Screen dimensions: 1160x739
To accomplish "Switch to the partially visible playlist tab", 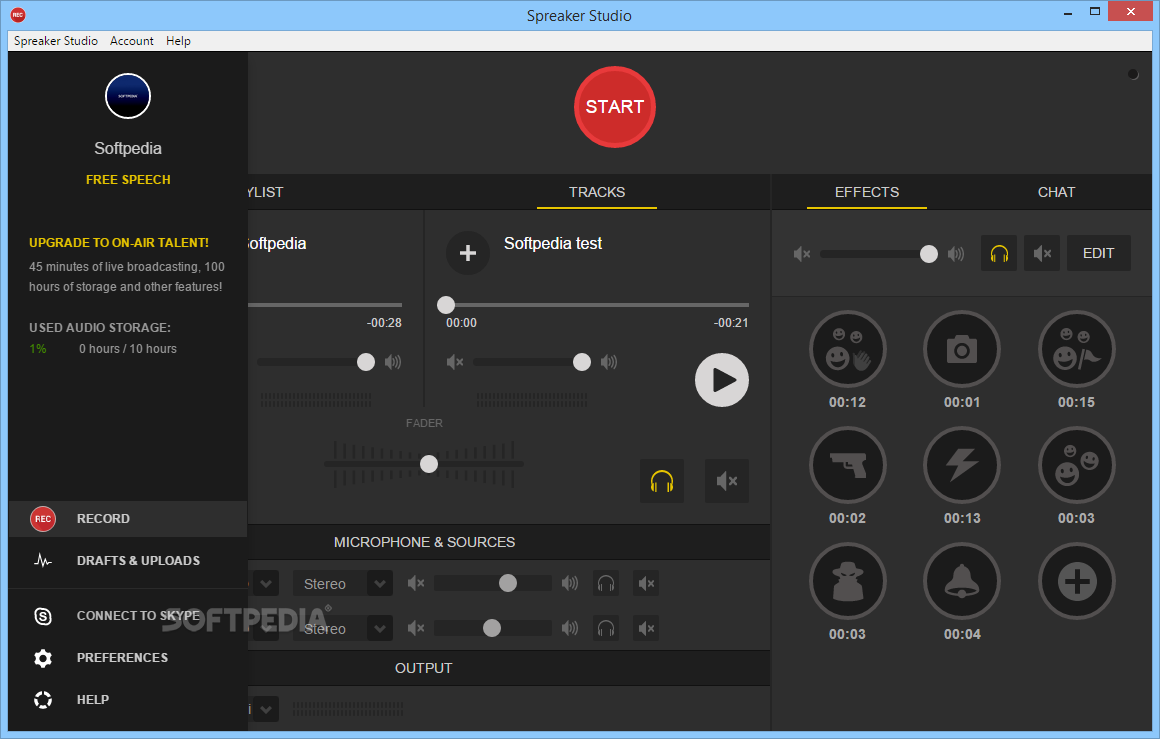I will [x=266, y=192].
